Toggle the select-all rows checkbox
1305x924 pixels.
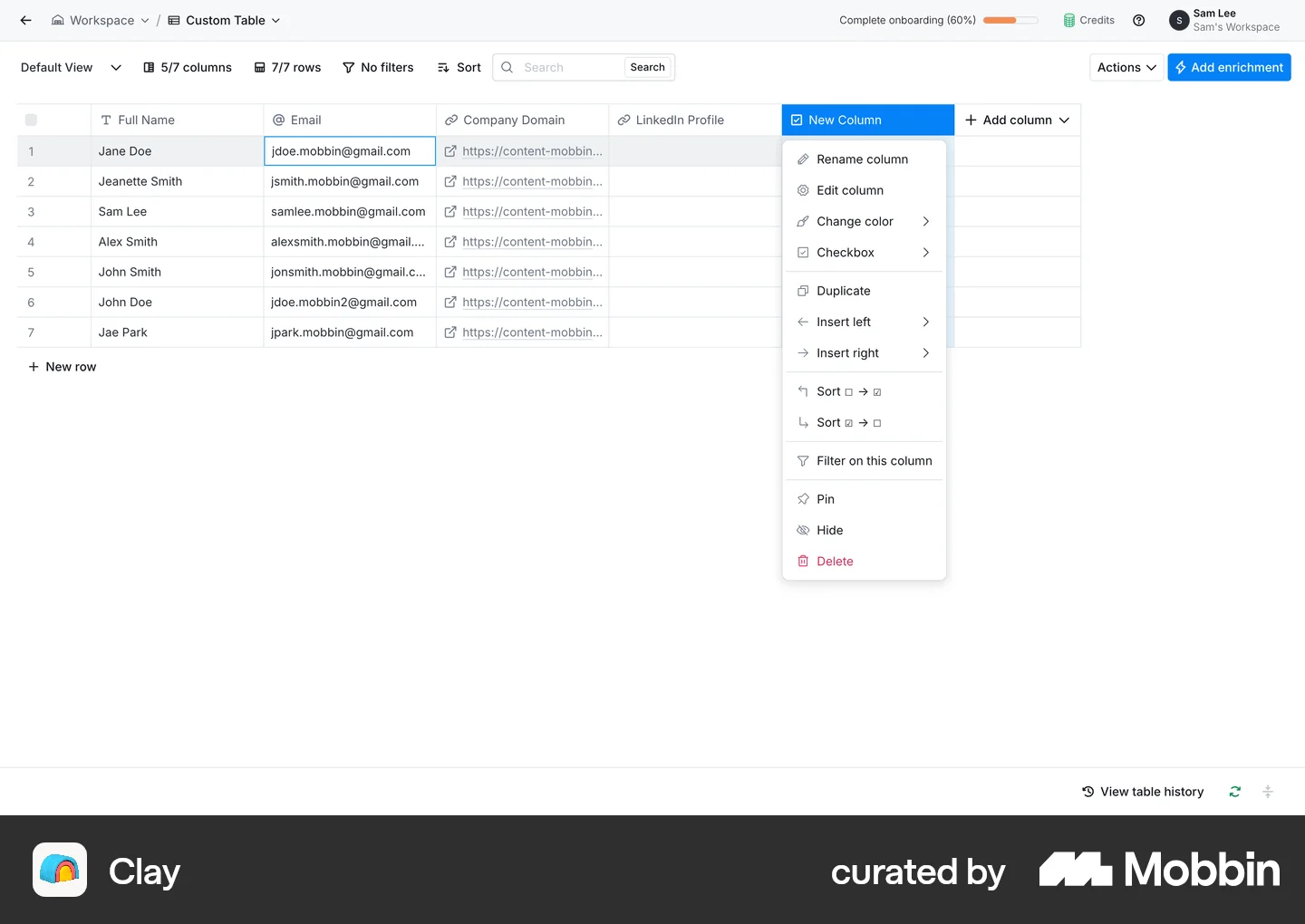pyautogui.click(x=31, y=120)
